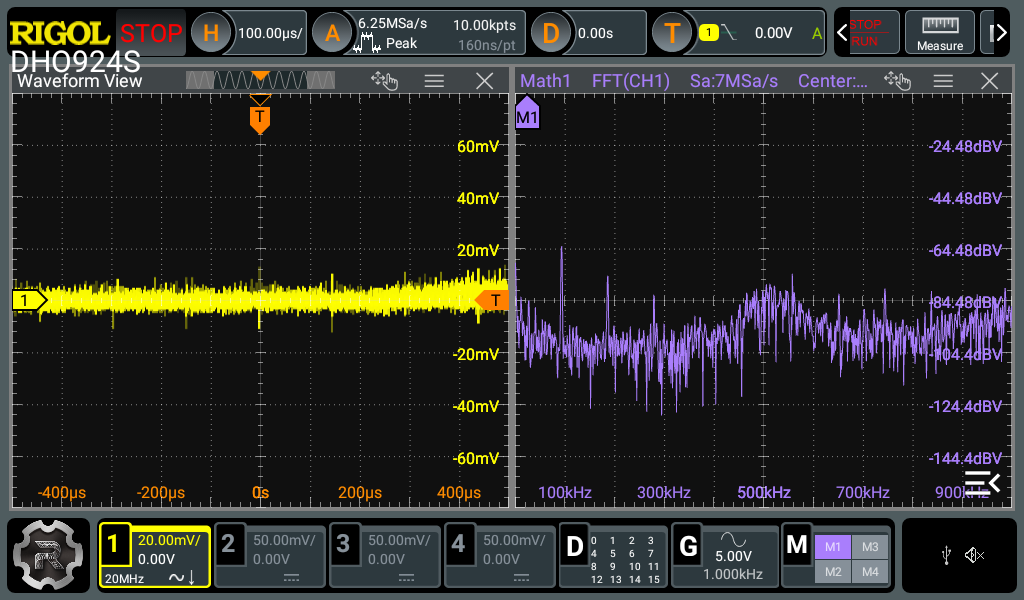1024x600 pixels.
Task: Open the Math1 window hamburger menu
Action: [941, 81]
